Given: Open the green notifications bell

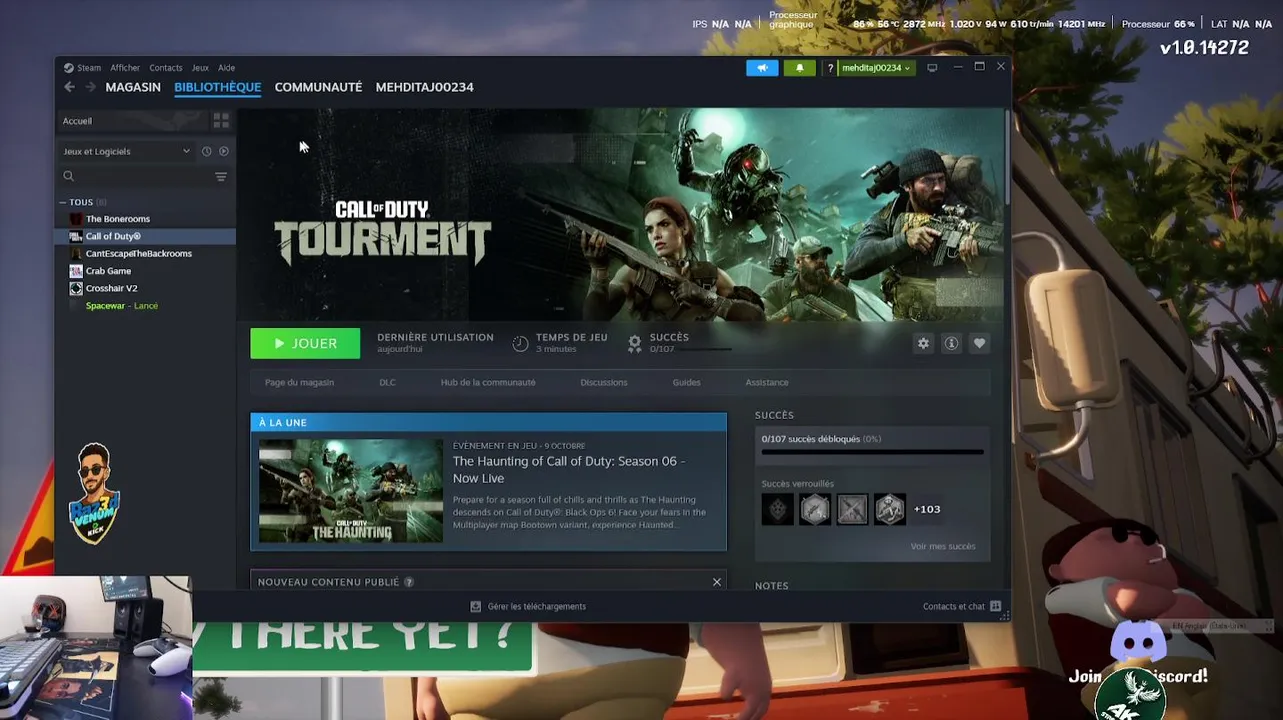Looking at the screenshot, I should [x=799, y=68].
